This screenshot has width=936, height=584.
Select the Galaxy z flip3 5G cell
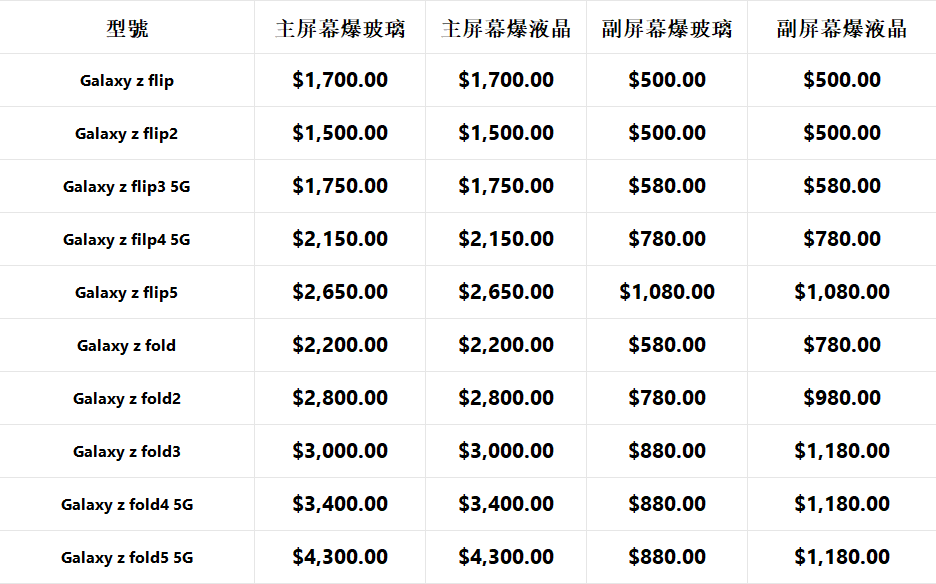point(127,187)
